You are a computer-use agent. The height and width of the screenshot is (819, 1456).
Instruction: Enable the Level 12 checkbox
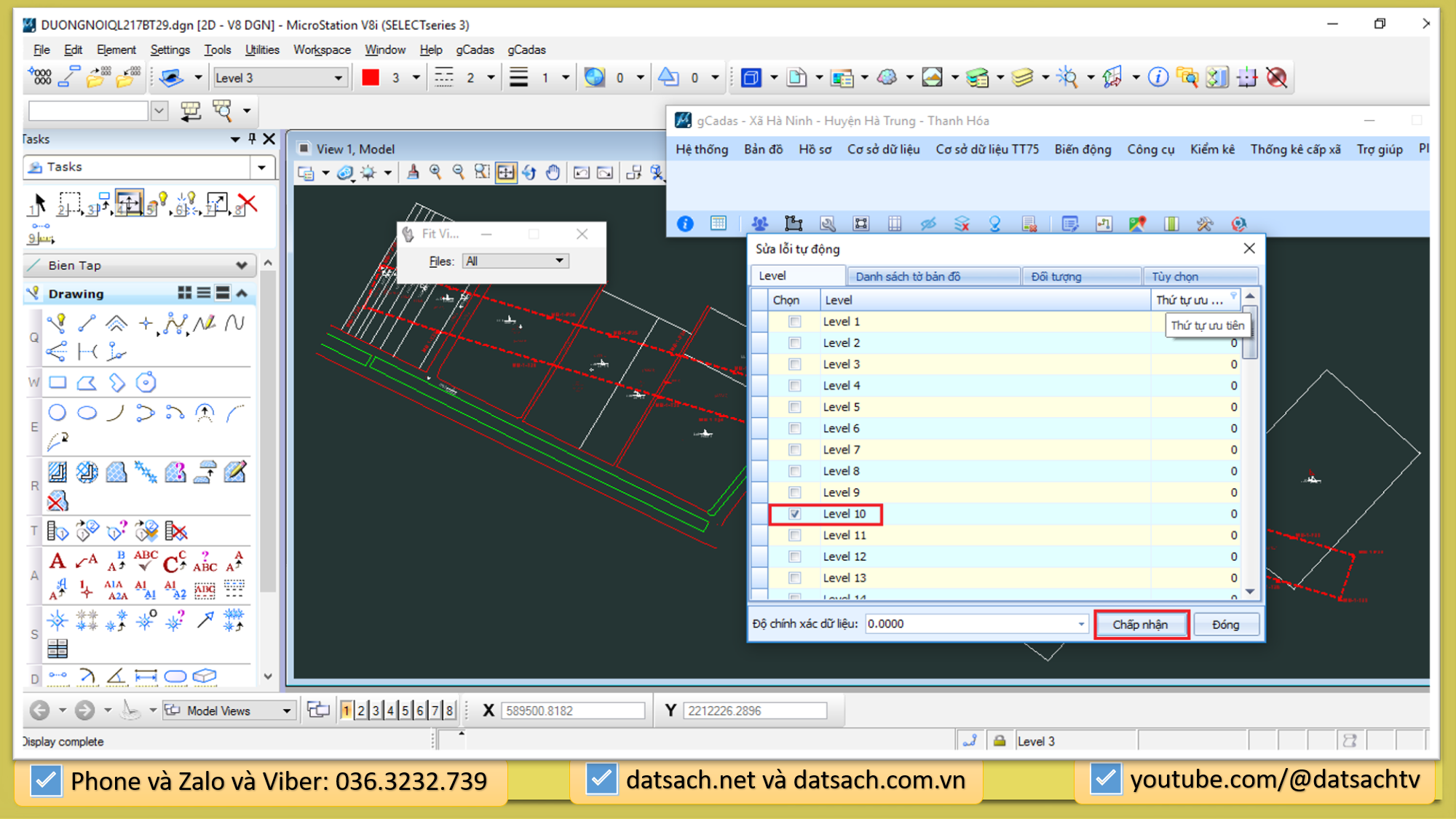pyautogui.click(x=795, y=557)
